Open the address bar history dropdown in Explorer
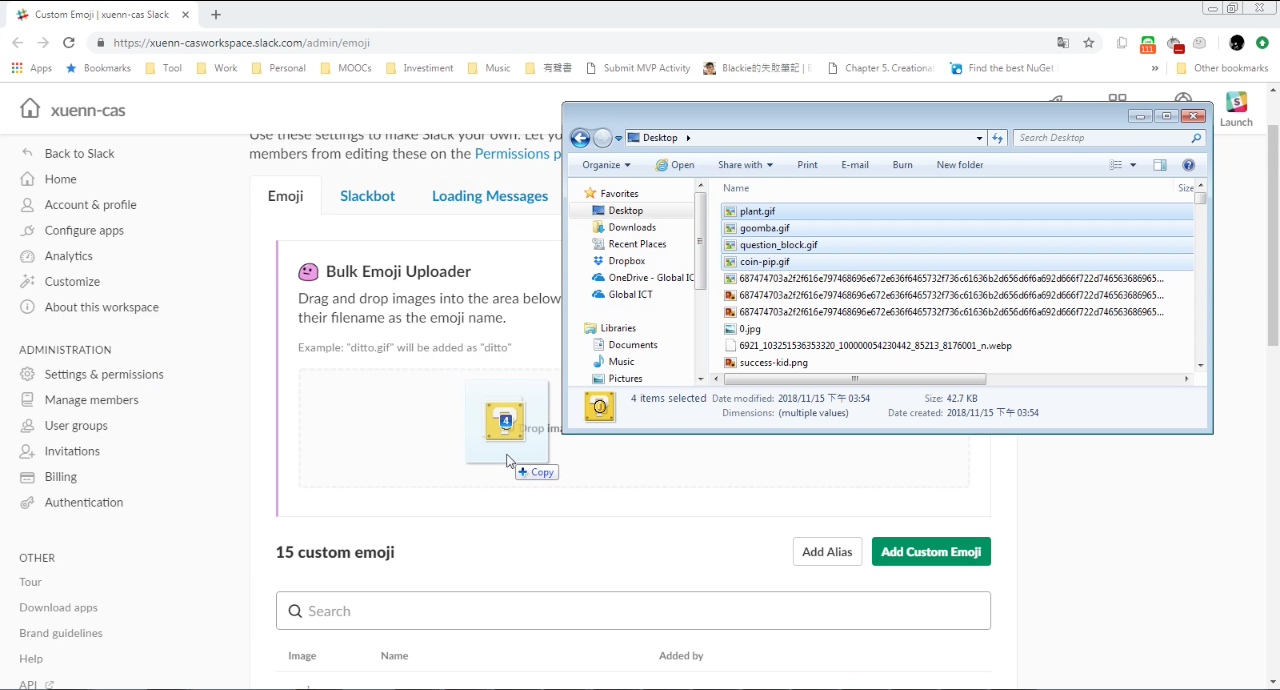 (x=979, y=138)
